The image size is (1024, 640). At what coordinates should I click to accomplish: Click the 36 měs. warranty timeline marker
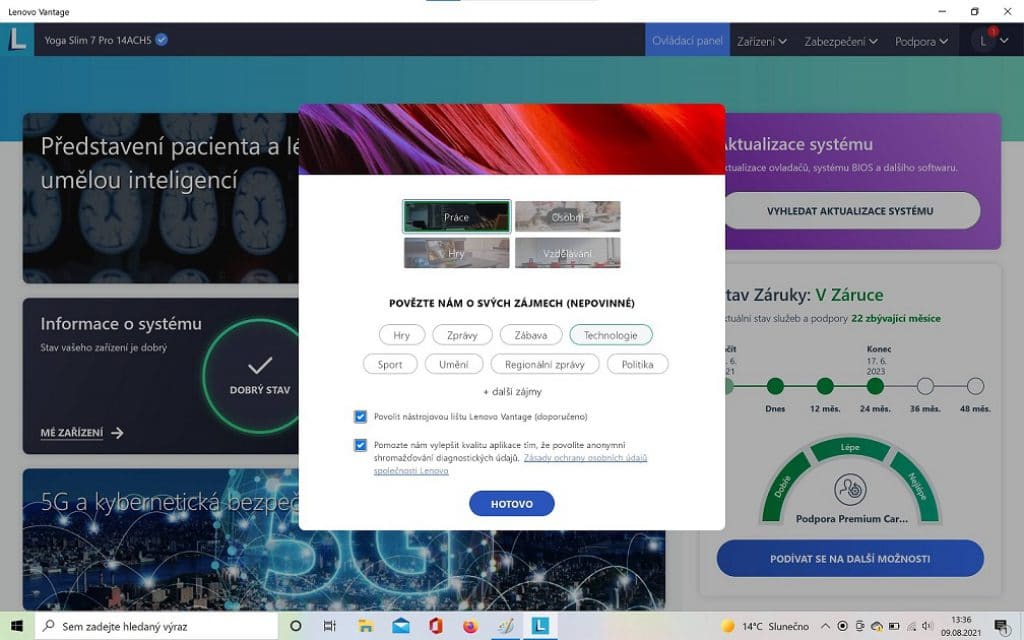pyautogui.click(x=925, y=386)
